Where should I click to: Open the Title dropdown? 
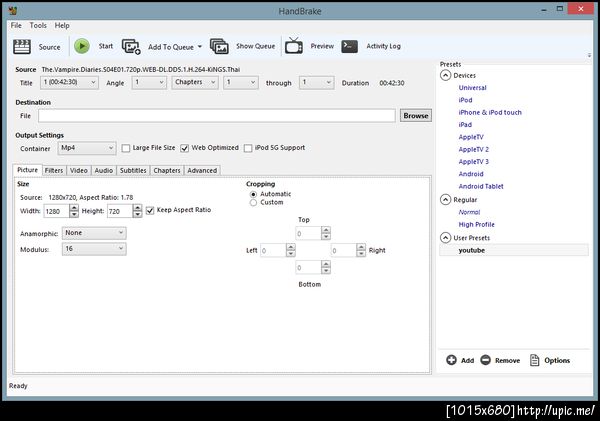pos(69,83)
